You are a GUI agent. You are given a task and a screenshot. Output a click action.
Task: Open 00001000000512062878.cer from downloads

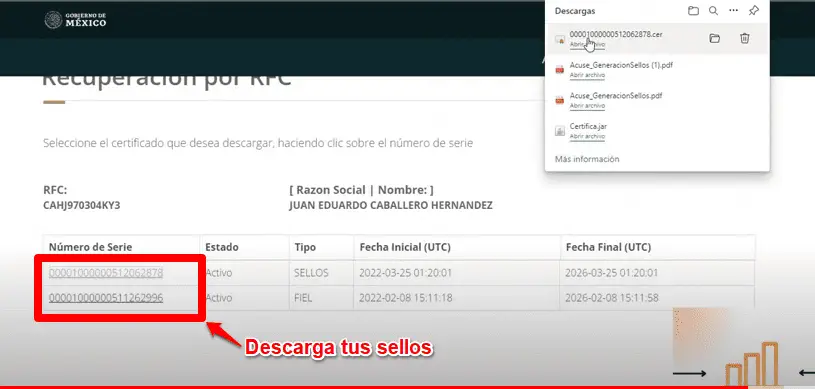(616, 34)
